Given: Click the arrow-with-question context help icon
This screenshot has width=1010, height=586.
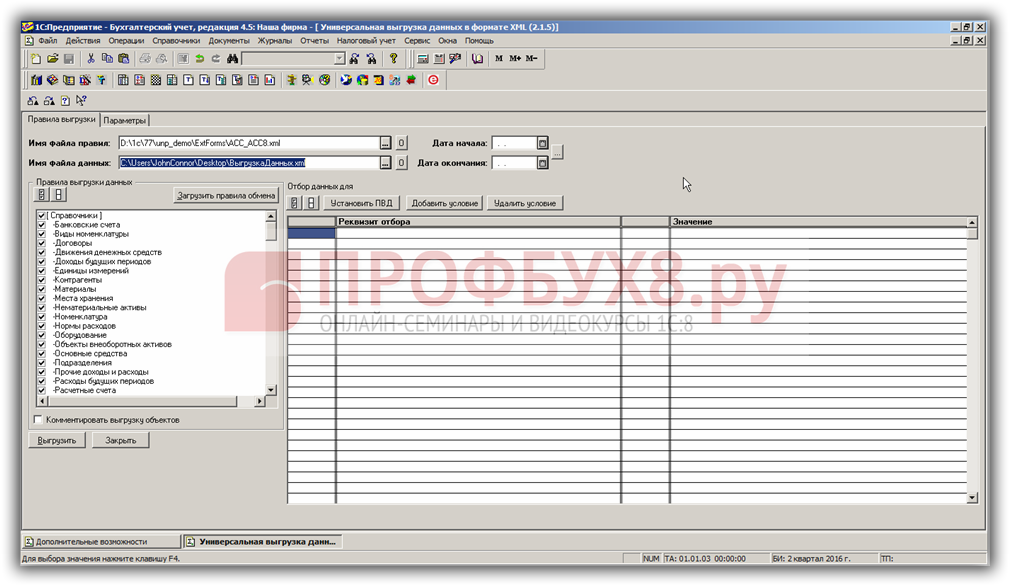Looking at the screenshot, I should click(81, 100).
